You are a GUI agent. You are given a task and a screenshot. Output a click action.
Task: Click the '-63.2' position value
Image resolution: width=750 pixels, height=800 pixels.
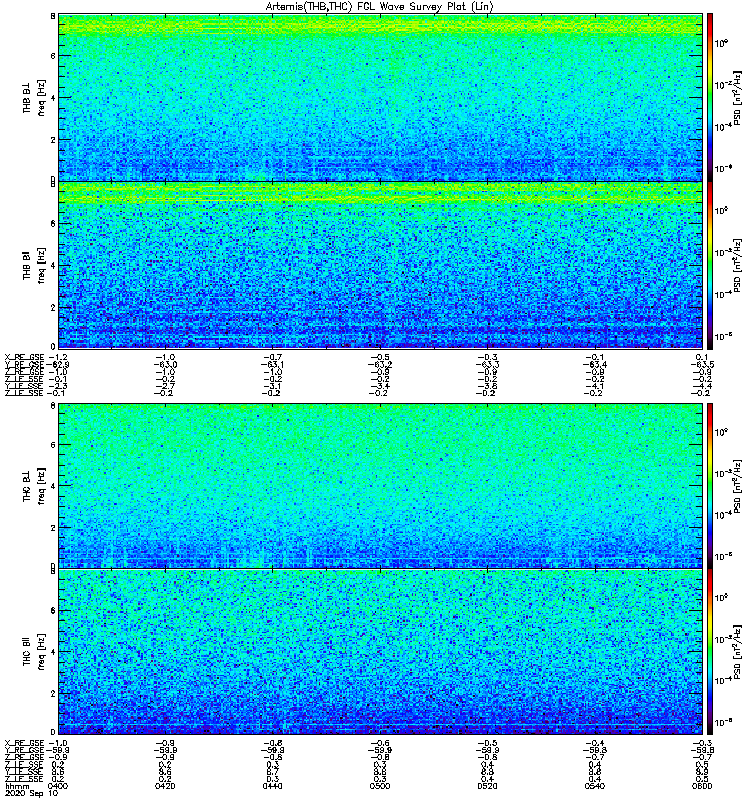click(x=380, y=365)
